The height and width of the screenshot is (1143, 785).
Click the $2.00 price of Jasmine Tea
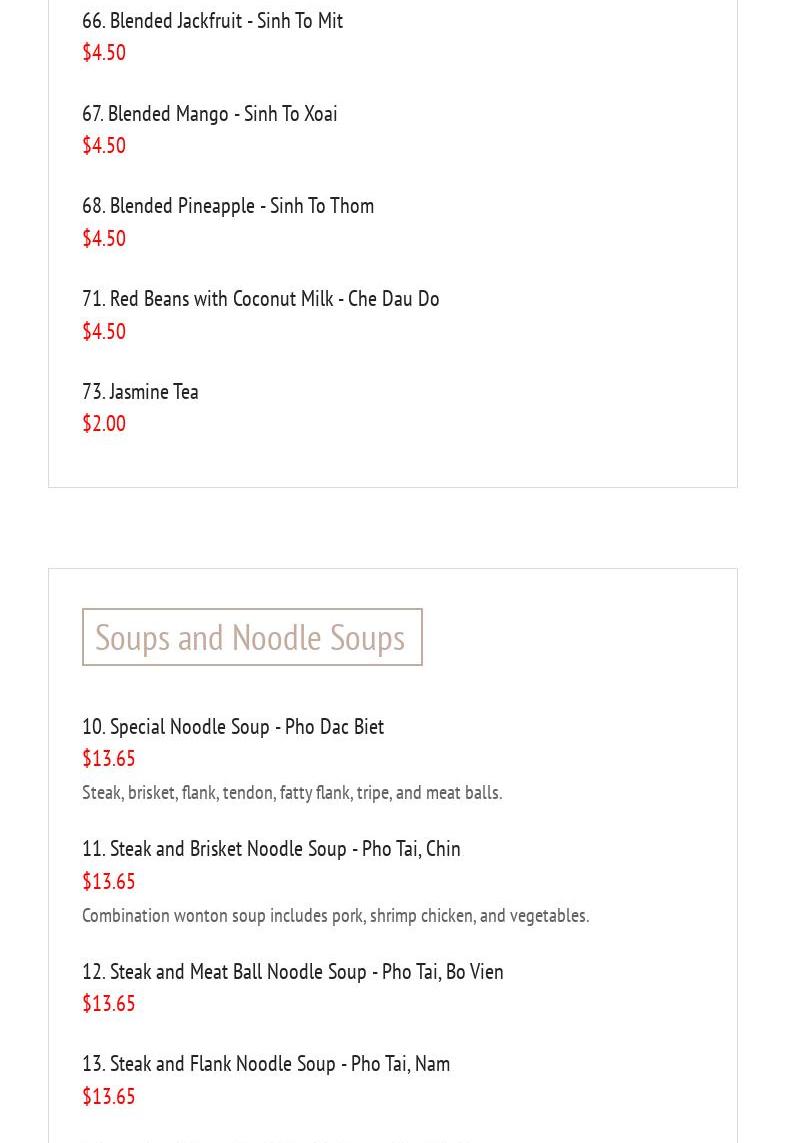click(x=104, y=424)
